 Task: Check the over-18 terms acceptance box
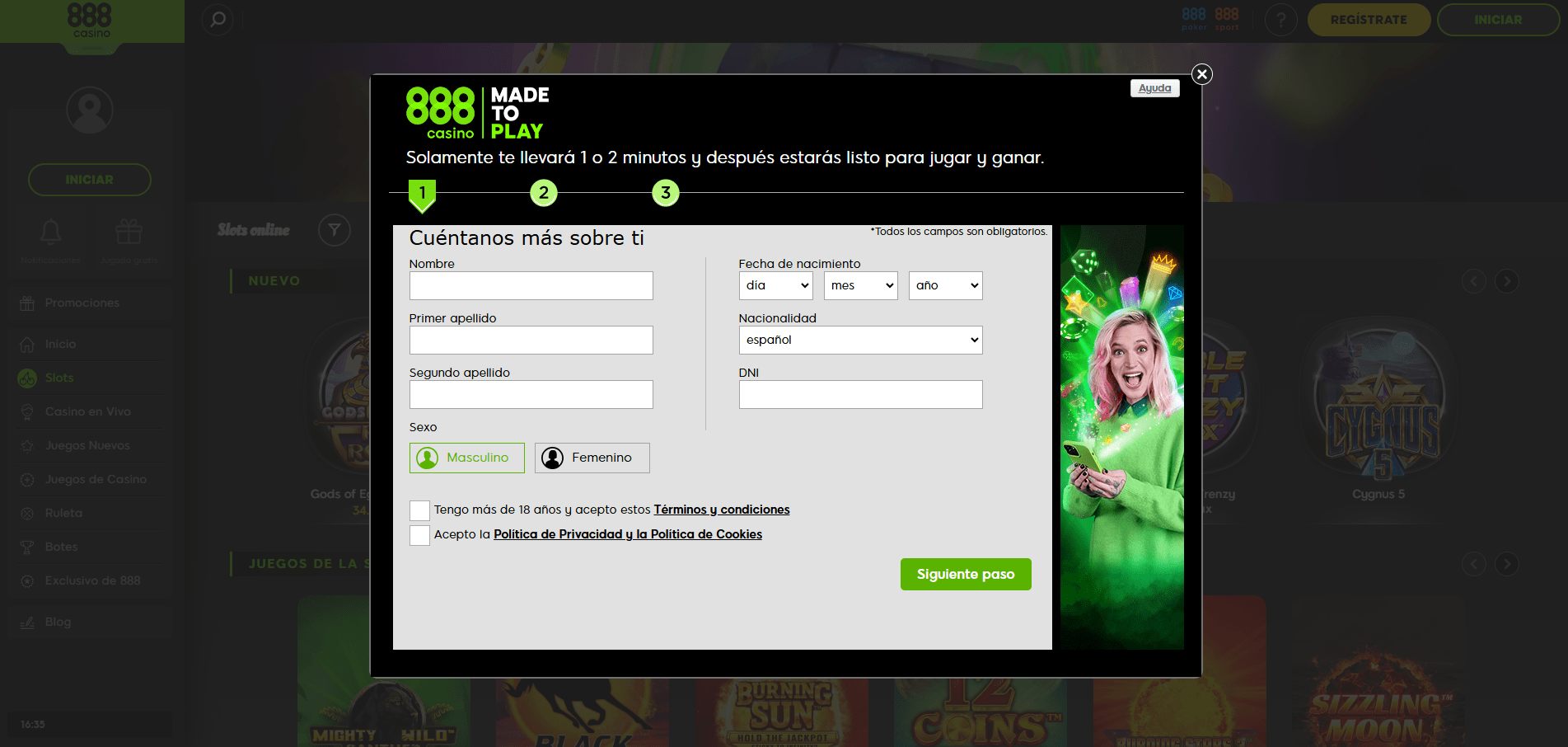click(x=419, y=510)
